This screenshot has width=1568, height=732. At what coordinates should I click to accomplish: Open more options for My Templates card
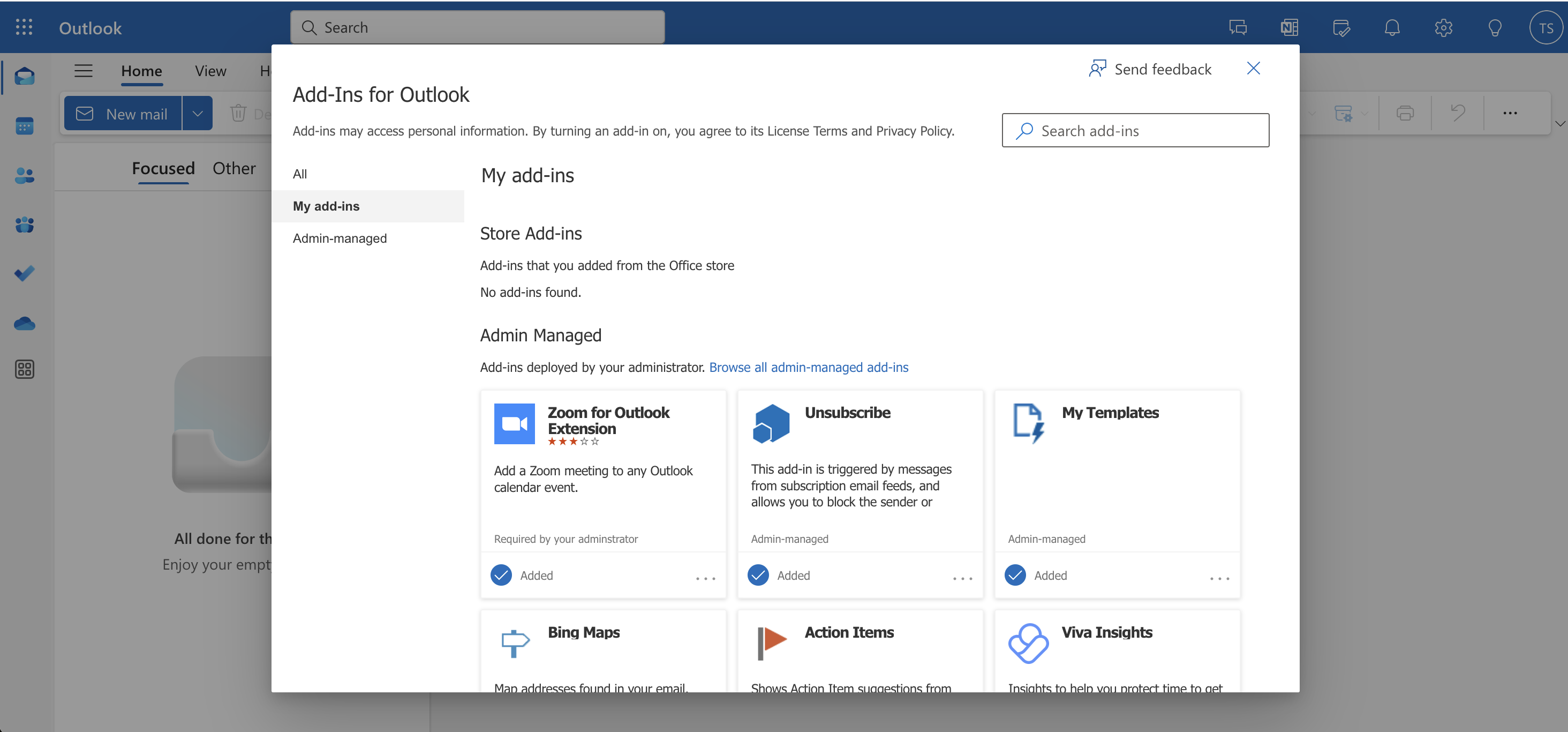1219,579
